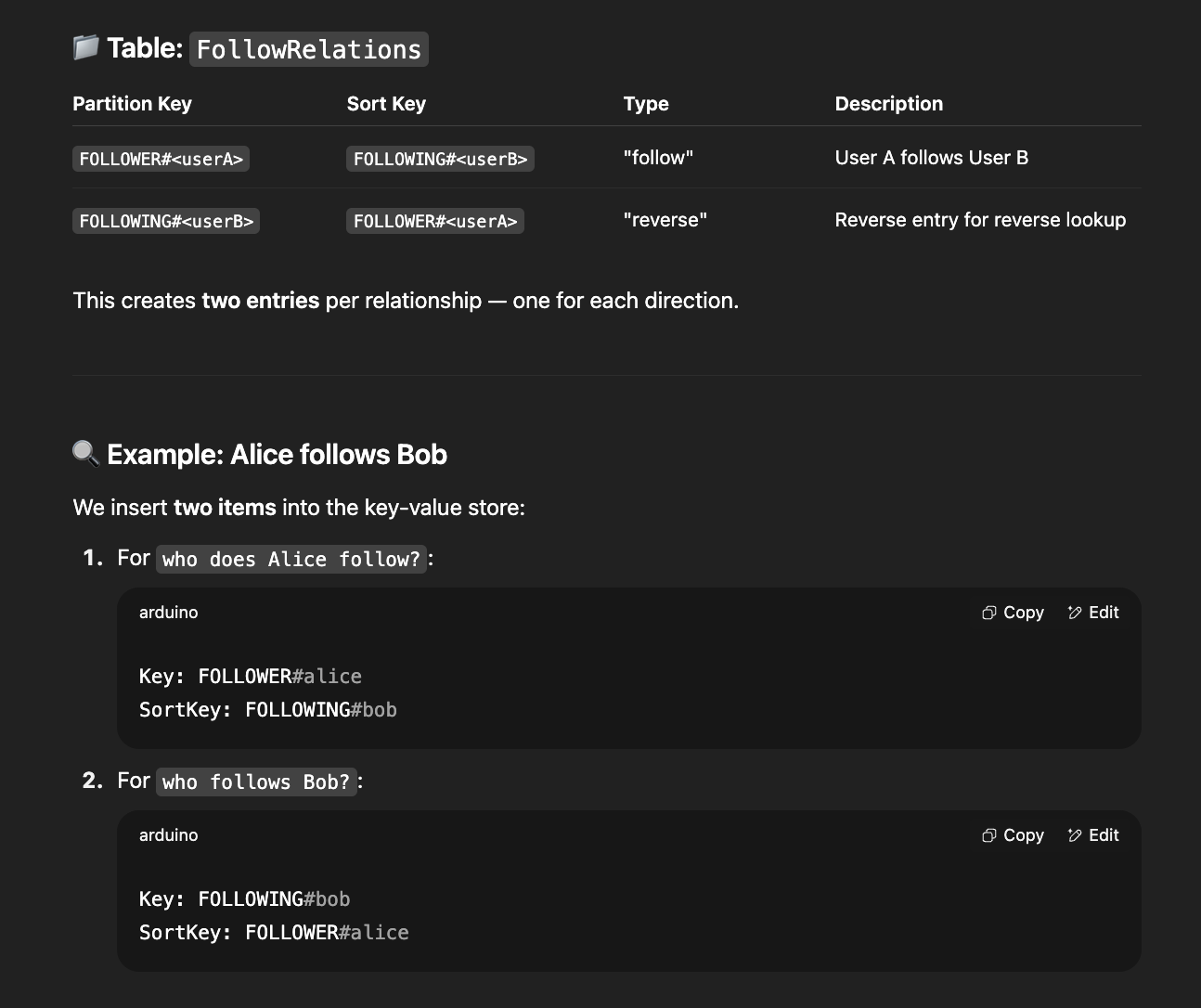Click the copy icon in the FOLLOWER#alice code block
Image resolution: width=1201 pixels, height=1008 pixels.
[989, 613]
